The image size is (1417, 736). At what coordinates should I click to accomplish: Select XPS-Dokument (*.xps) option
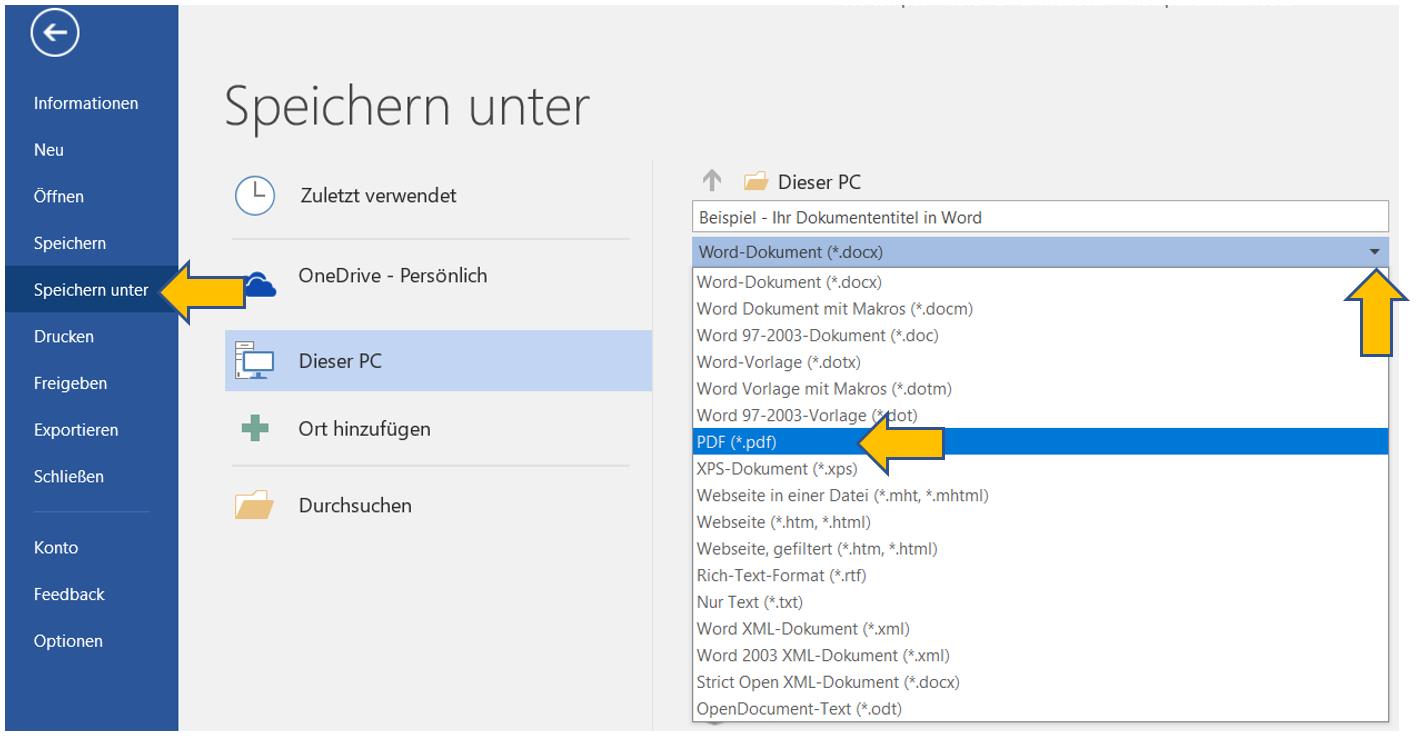(1040, 469)
